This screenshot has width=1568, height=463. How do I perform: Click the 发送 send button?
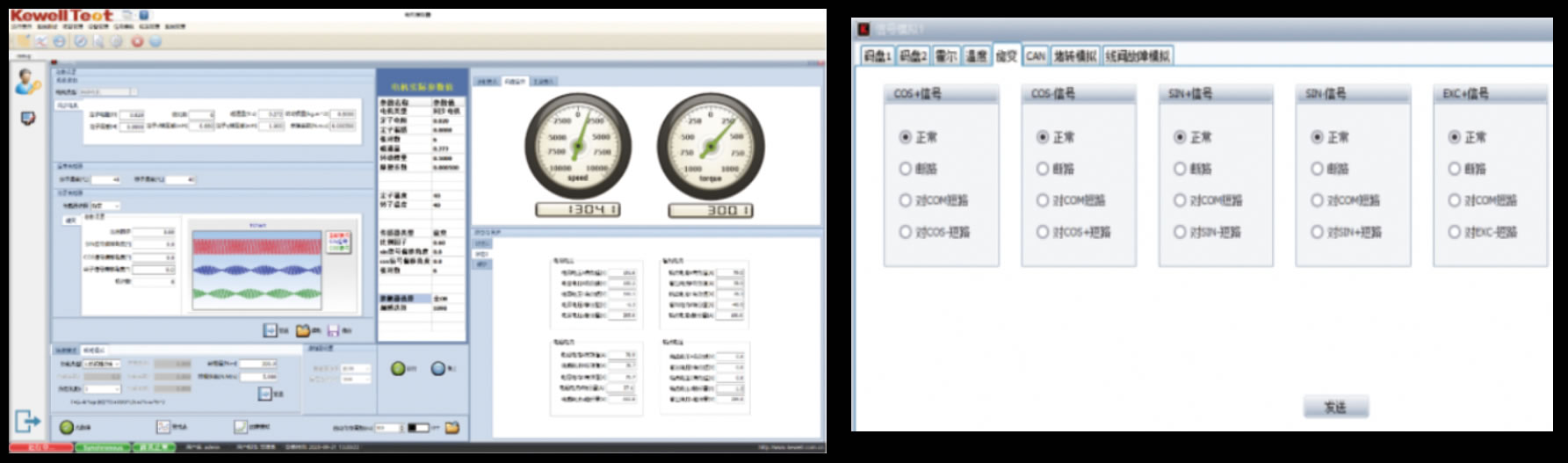[x=1335, y=407]
